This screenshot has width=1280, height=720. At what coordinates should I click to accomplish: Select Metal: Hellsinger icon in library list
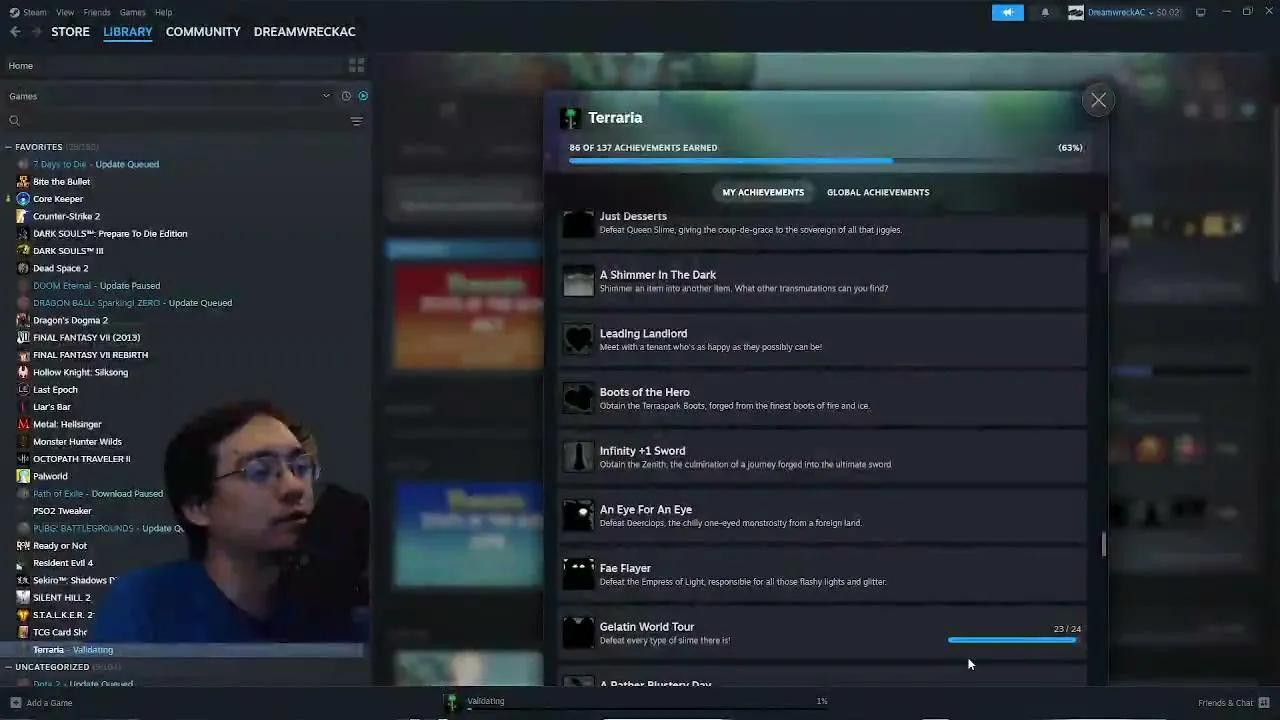pos(23,424)
